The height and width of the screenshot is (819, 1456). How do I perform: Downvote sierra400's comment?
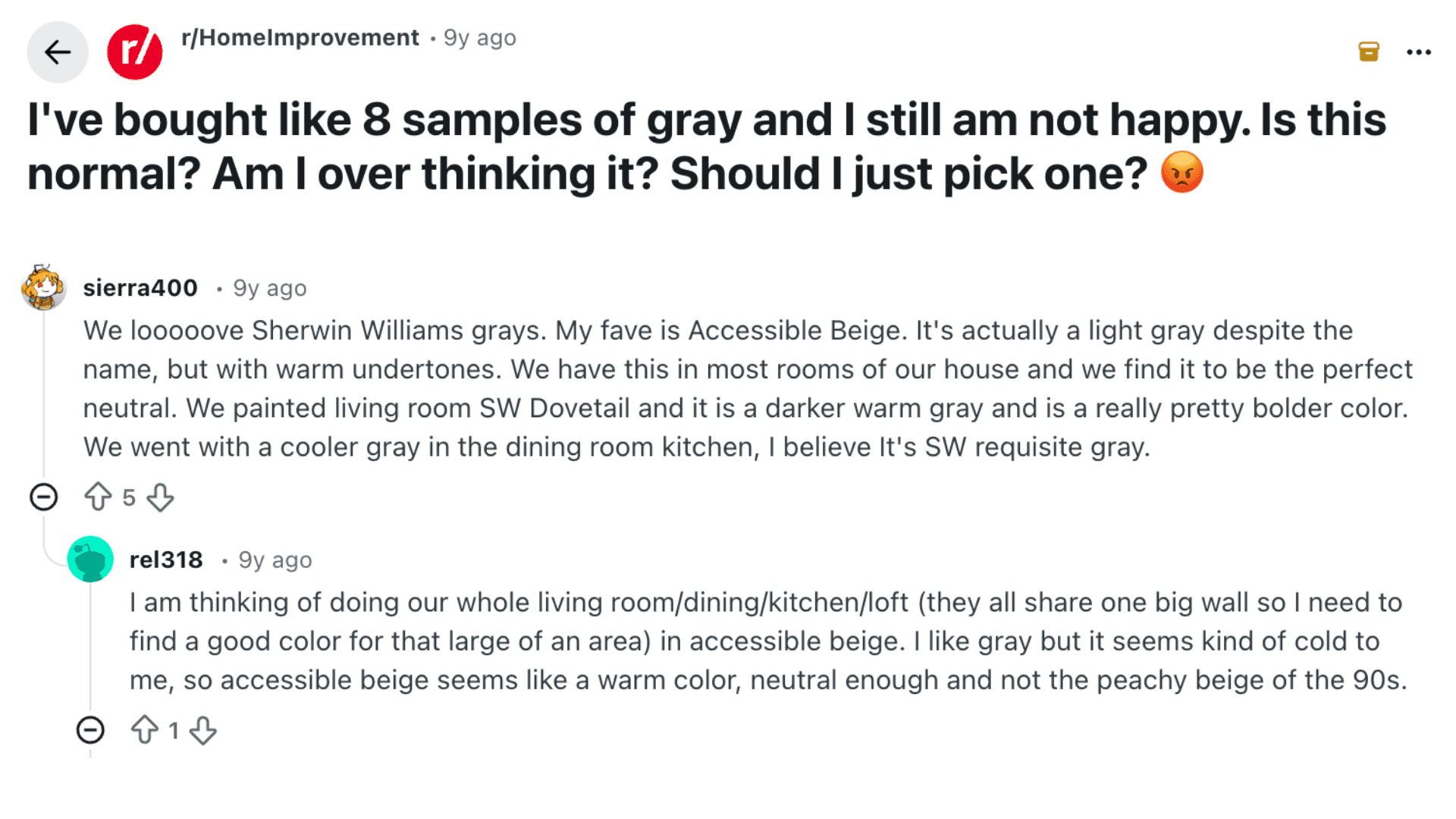pos(161,497)
